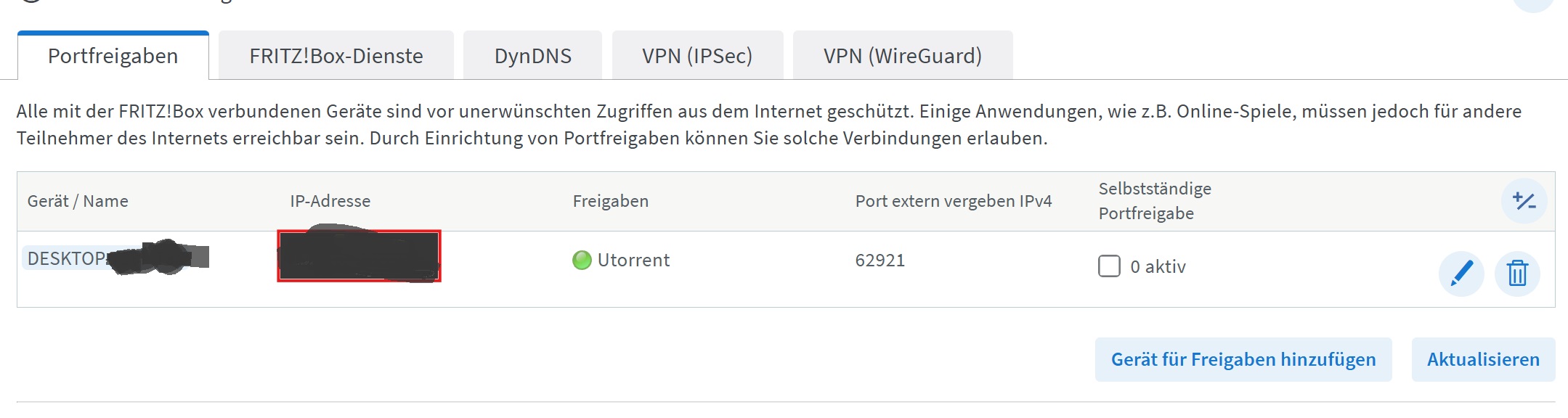
Task: Click the Freigaben column header
Action: tap(610, 201)
